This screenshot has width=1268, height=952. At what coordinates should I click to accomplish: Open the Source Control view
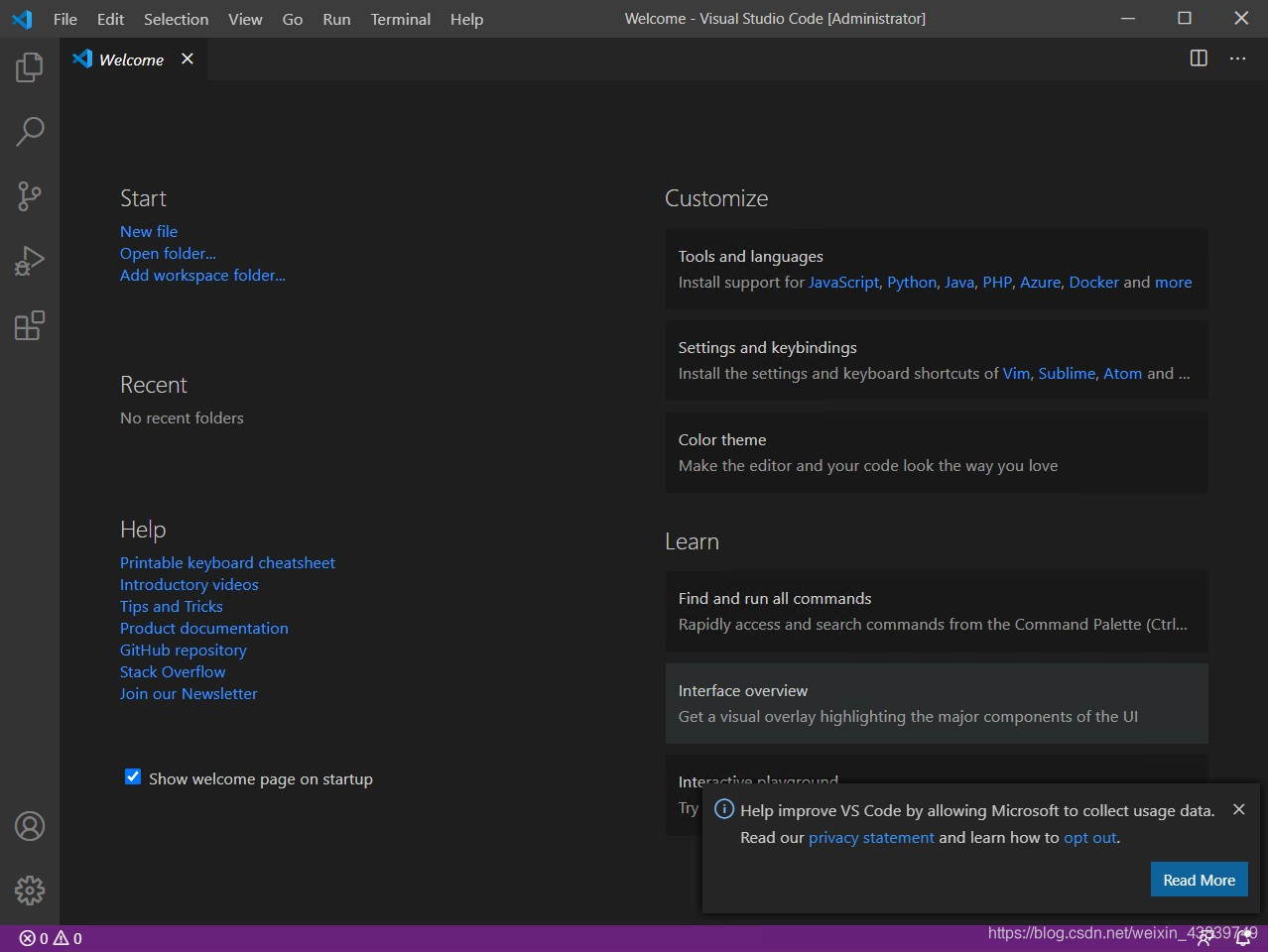[x=30, y=195]
